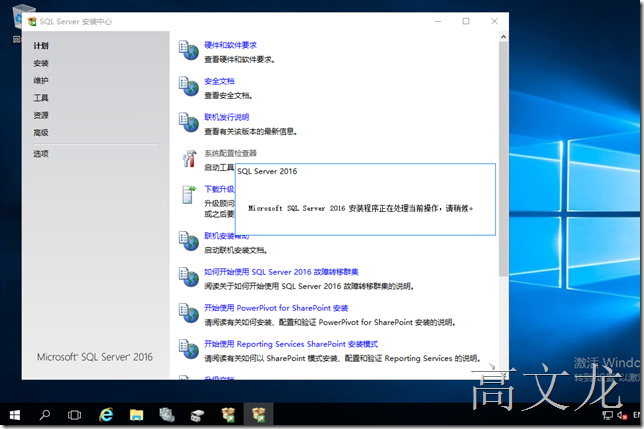644x429 pixels.
Task: Open the 安全文档 link
Action: click(219, 81)
